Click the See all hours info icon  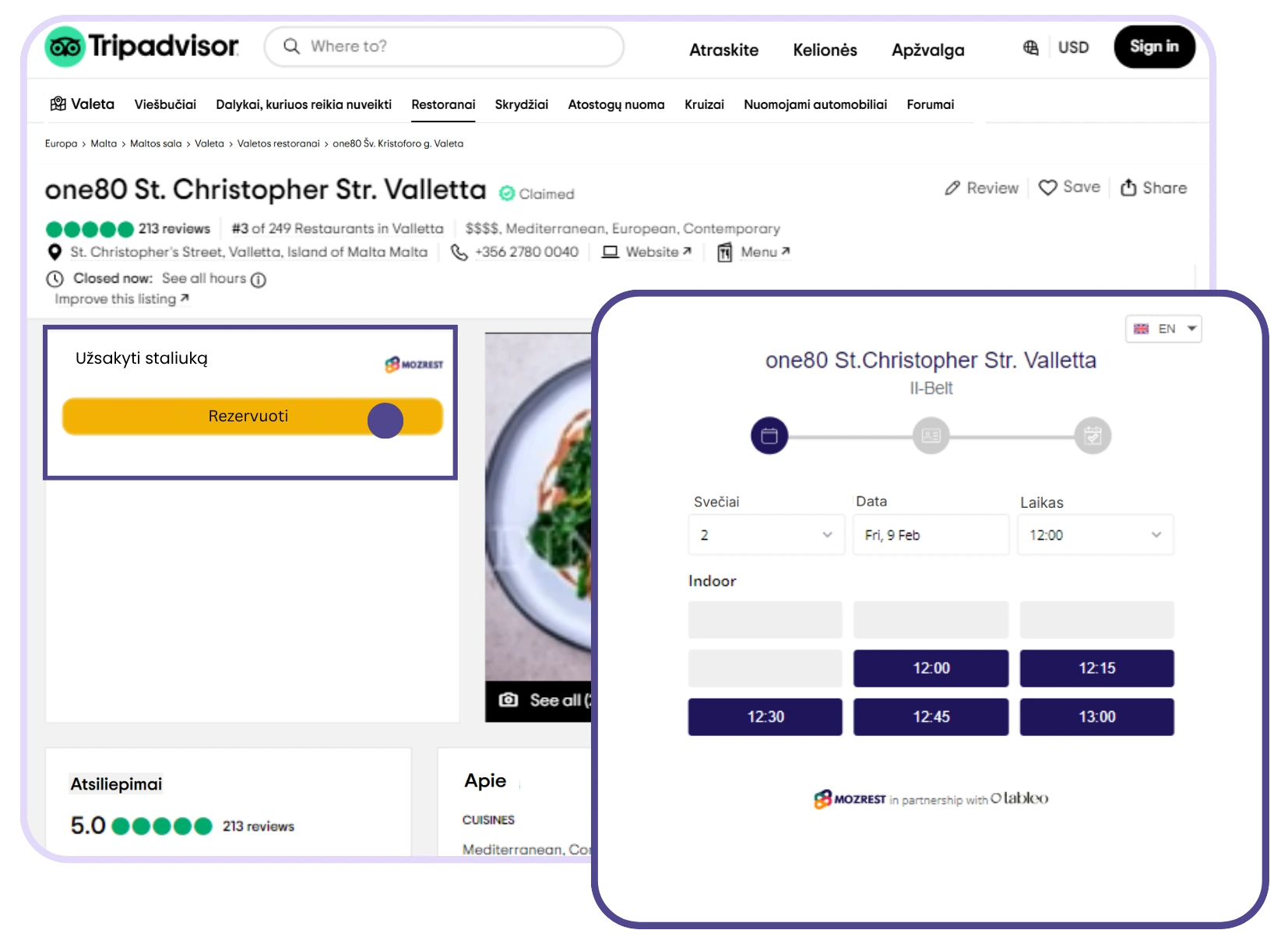pos(259,280)
